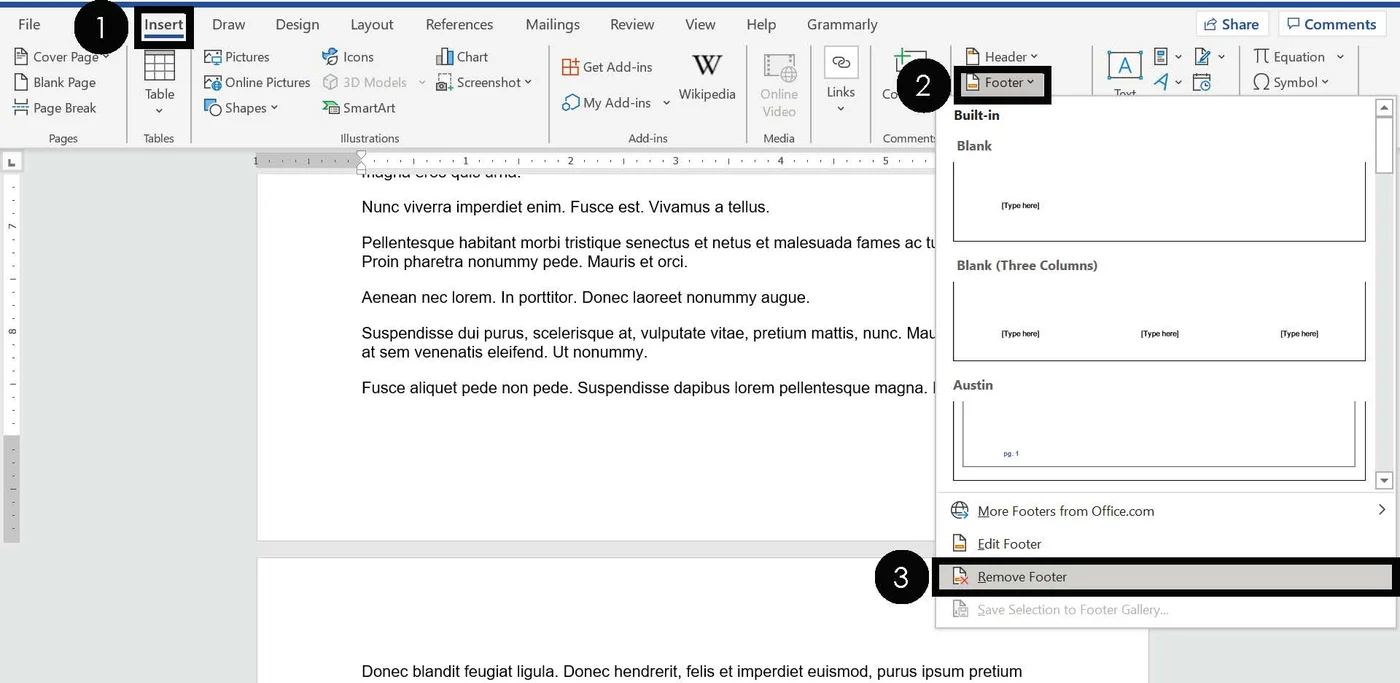Collapse the Footer dropdown menu

(x=1002, y=83)
